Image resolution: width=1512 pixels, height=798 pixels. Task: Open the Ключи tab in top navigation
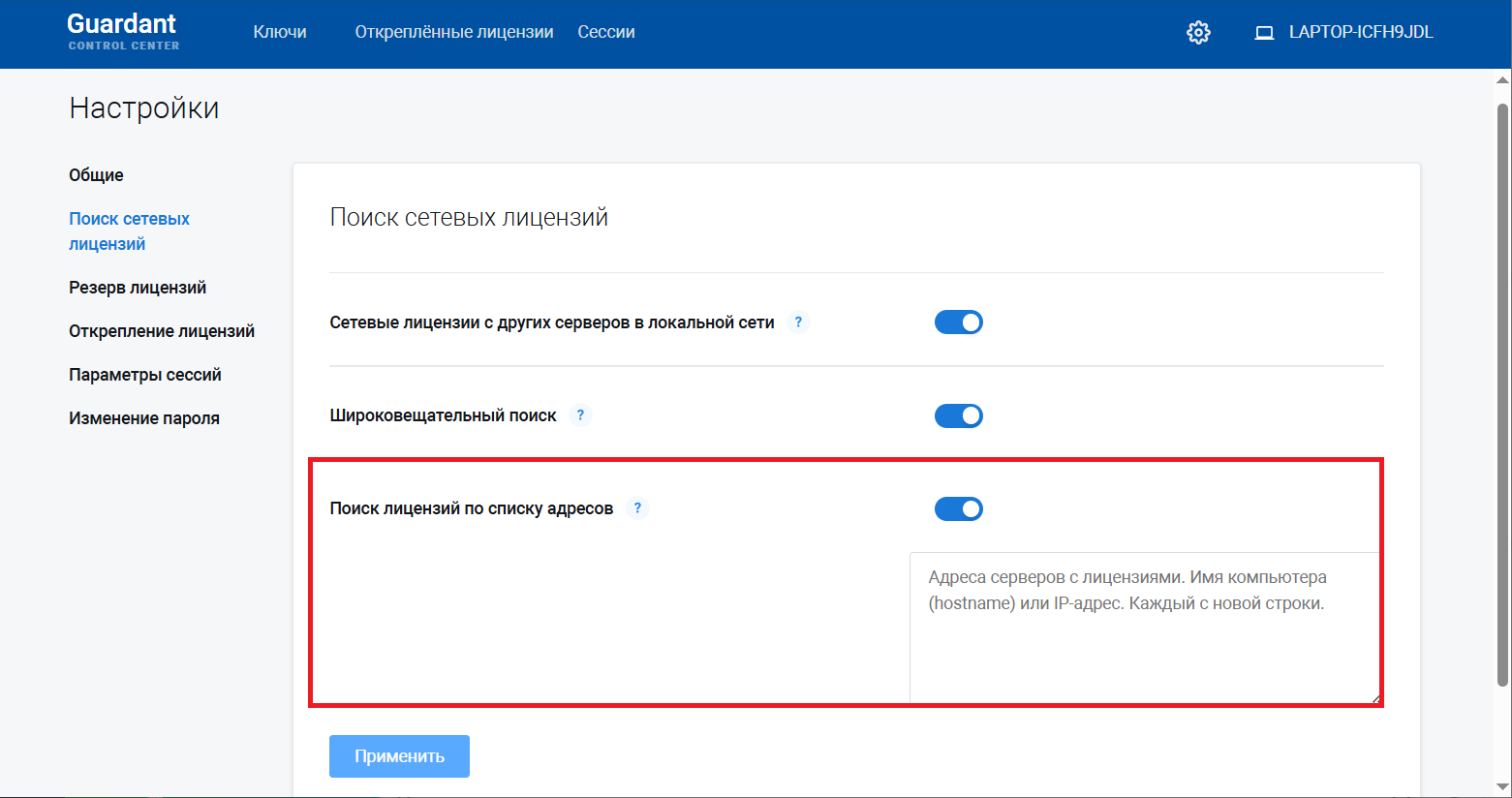click(280, 32)
